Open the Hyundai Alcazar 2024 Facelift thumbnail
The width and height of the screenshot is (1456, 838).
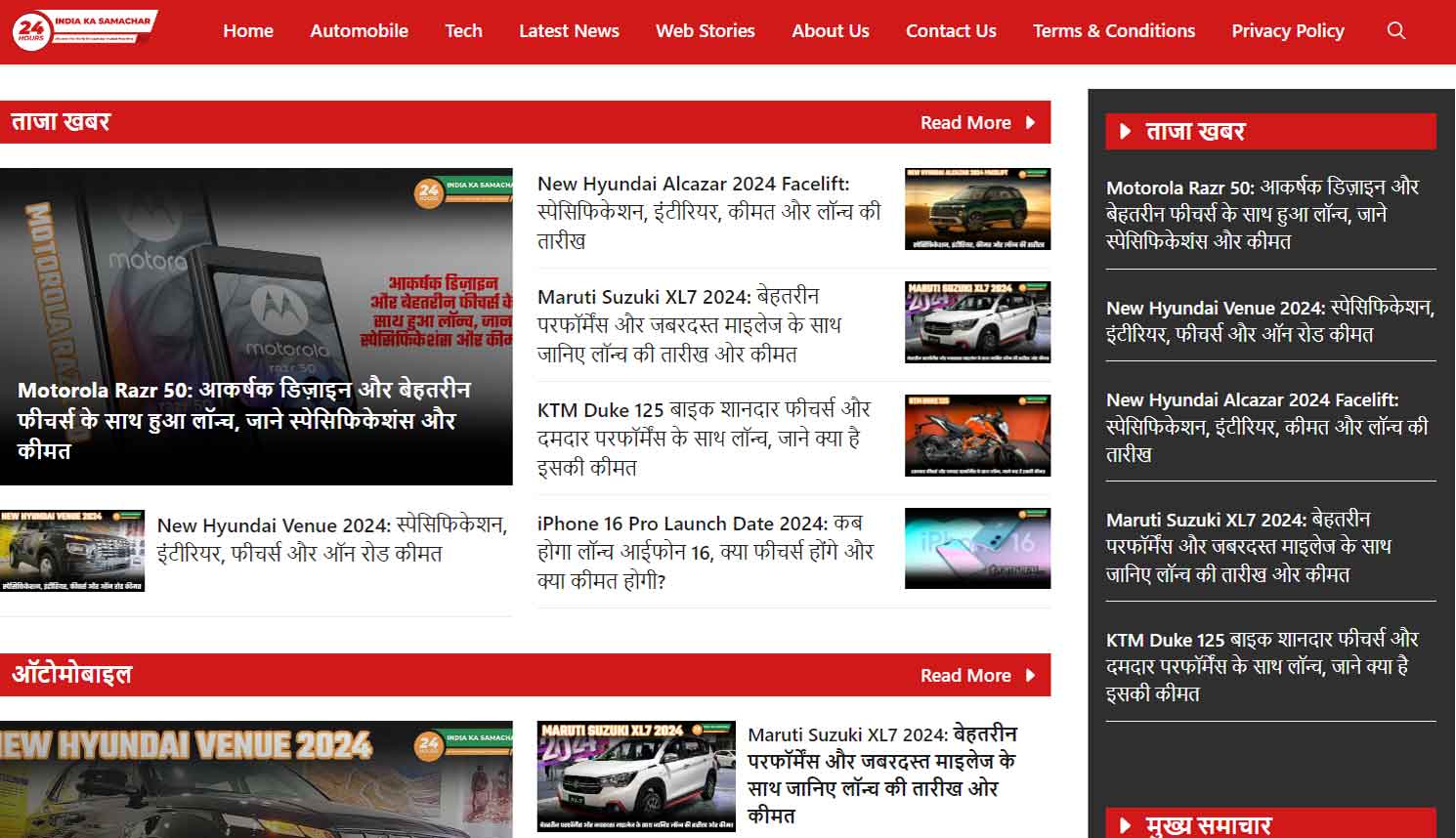tap(977, 209)
